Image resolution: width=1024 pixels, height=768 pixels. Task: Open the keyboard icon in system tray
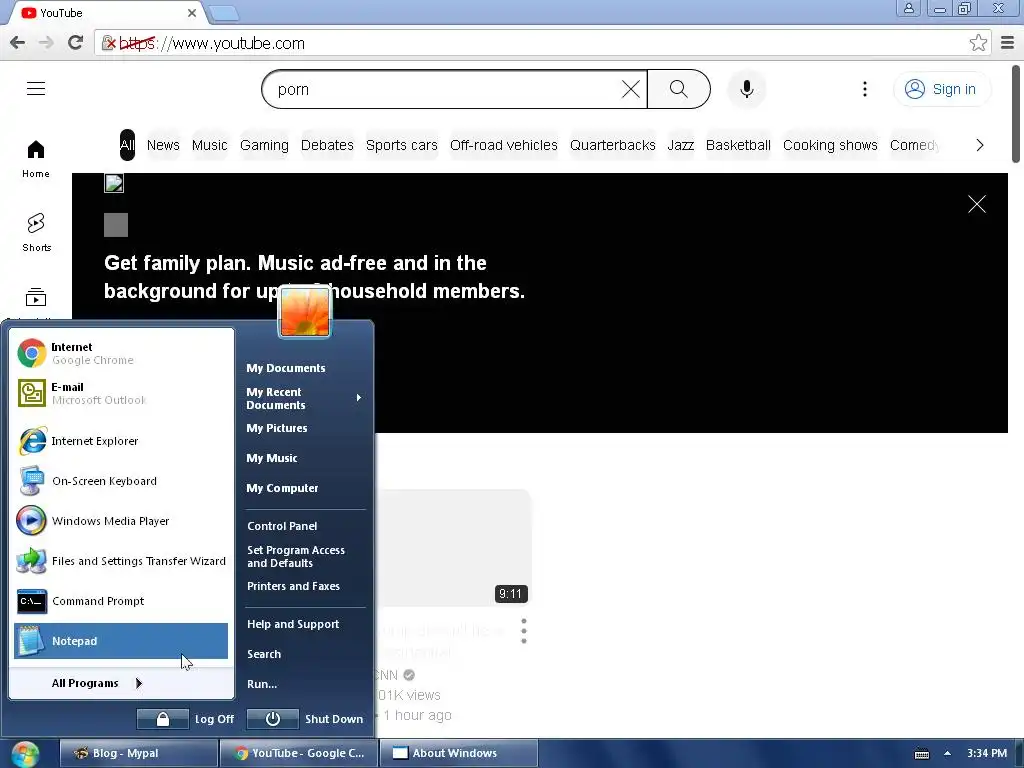pyautogui.click(x=921, y=754)
